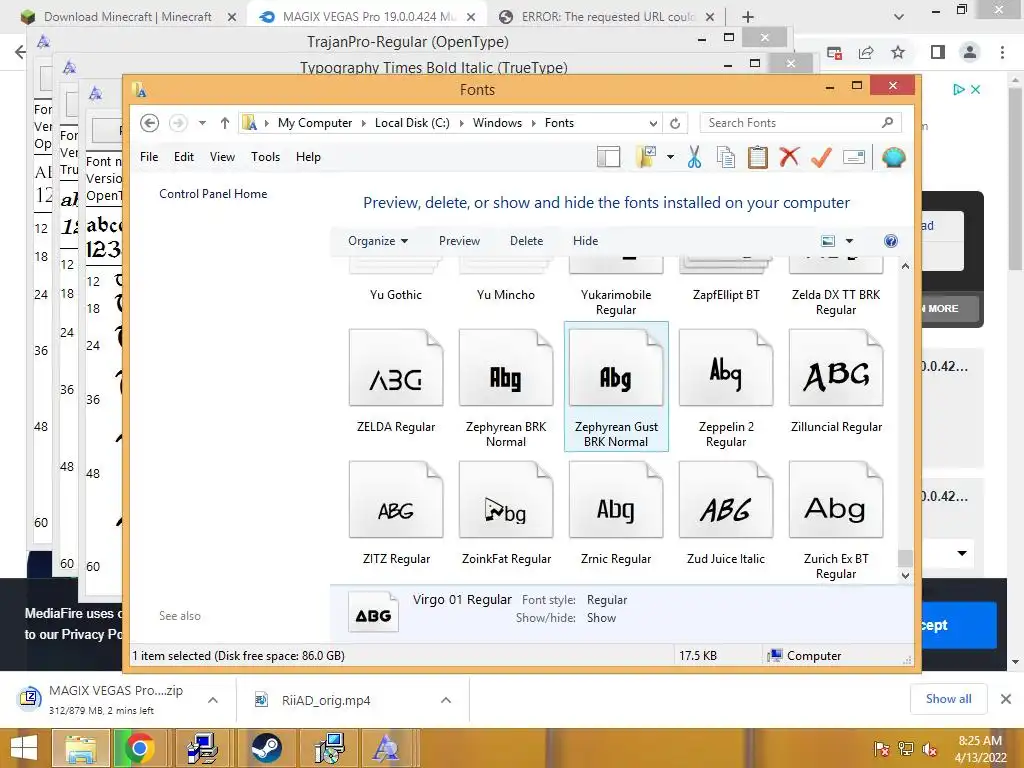Select the Zurich Ex BT Regular font
This screenshot has width=1024, height=768.
point(836,519)
